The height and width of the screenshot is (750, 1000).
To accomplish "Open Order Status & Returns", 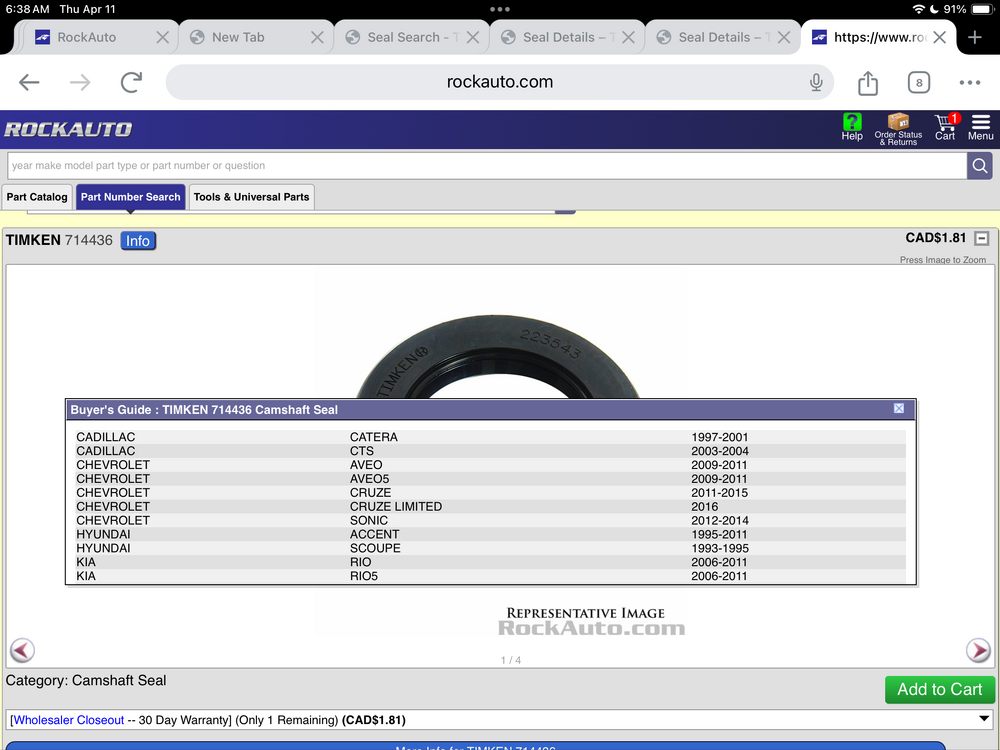I will pyautogui.click(x=898, y=129).
